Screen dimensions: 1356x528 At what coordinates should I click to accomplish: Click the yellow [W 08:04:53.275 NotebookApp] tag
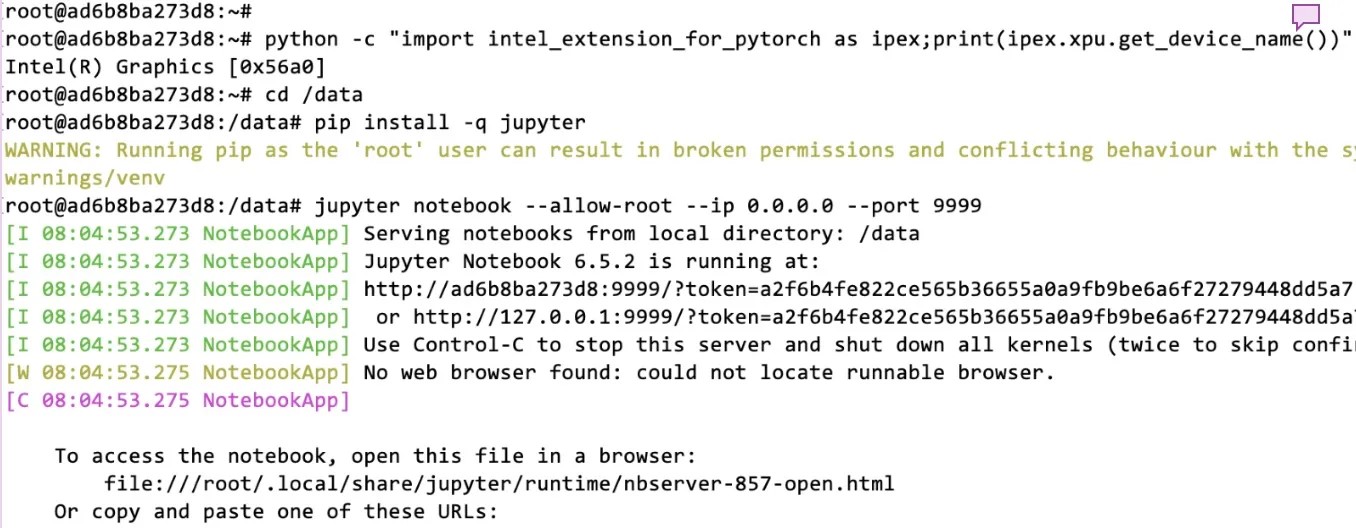(x=177, y=373)
